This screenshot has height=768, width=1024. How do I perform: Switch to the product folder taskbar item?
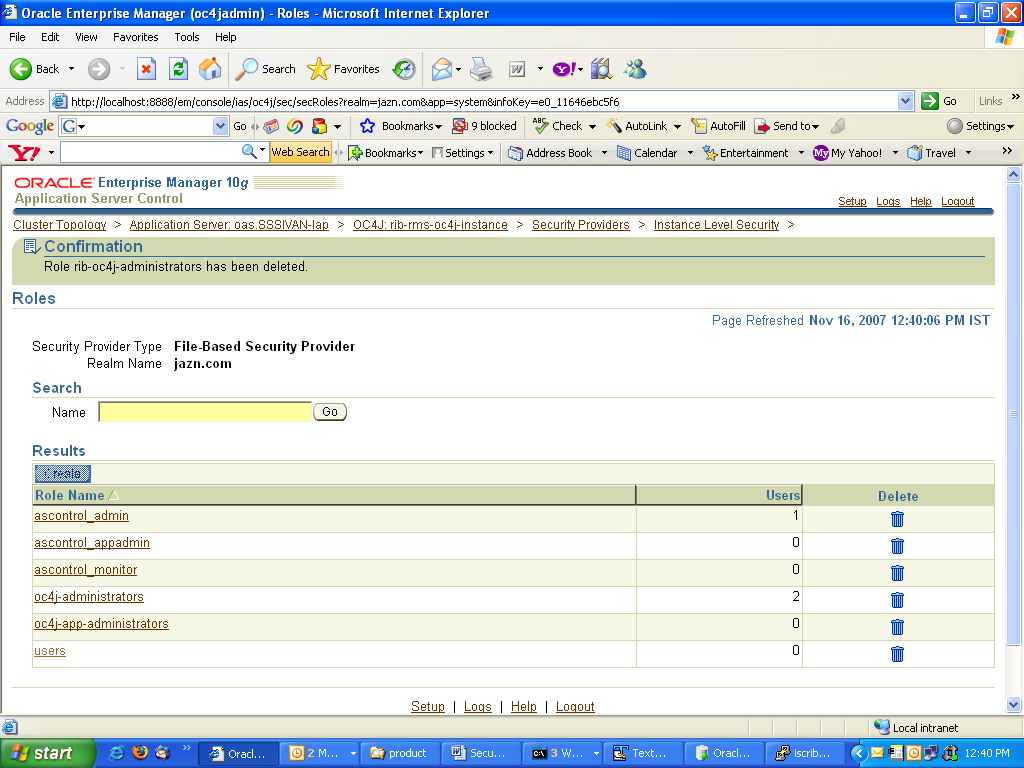[400, 753]
